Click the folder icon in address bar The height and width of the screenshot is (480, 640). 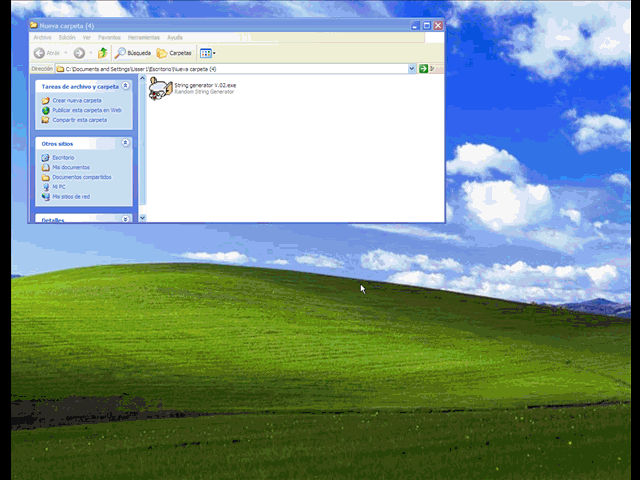coord(60,69)
